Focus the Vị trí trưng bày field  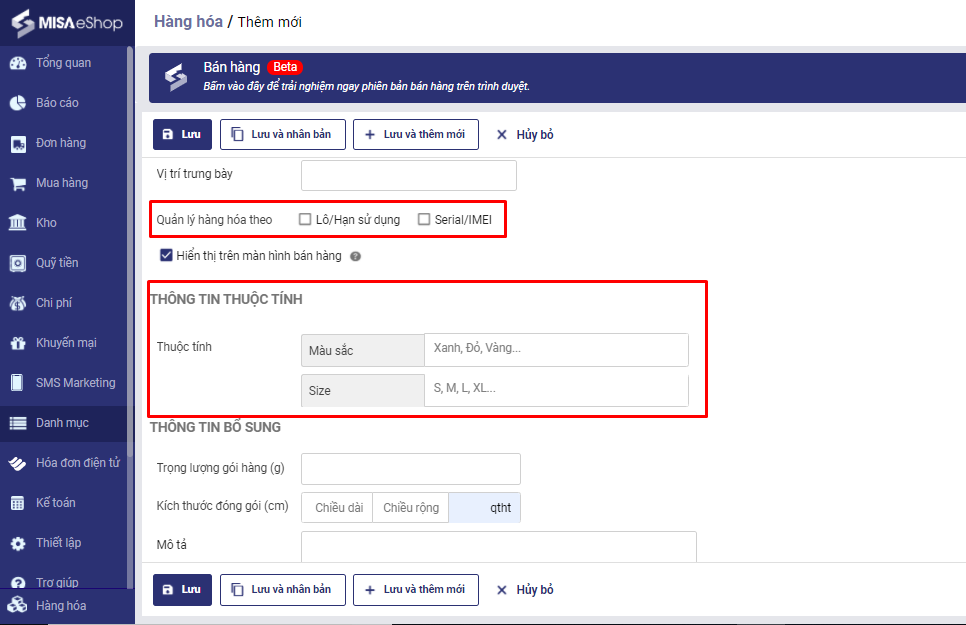click(x=408, y=175)
